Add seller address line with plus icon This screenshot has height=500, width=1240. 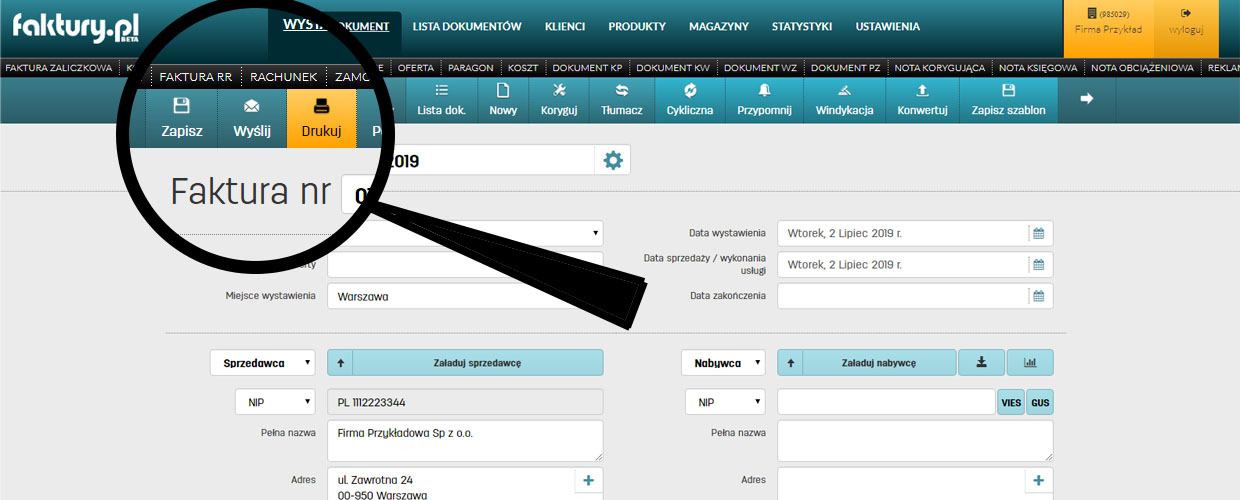click(x=588, y=481)
